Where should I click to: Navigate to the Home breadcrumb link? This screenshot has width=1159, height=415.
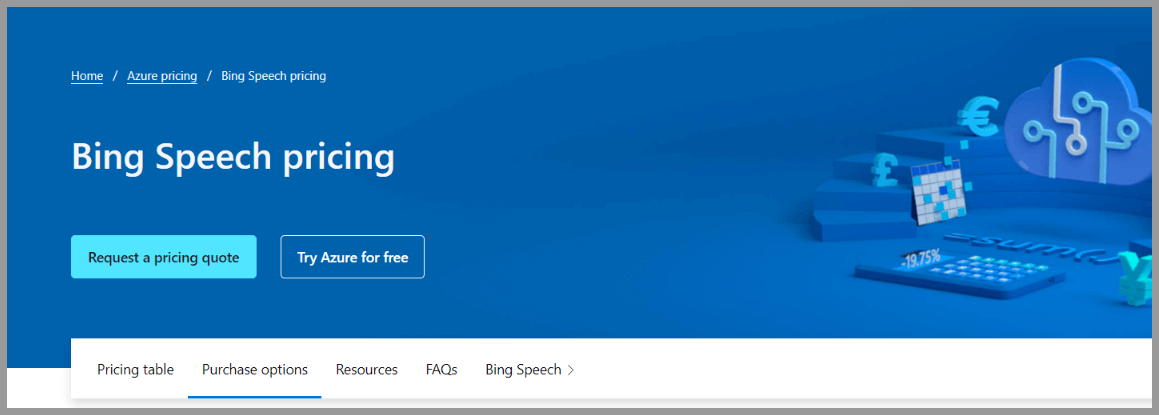pyautogui.click(x=87, y=76)
